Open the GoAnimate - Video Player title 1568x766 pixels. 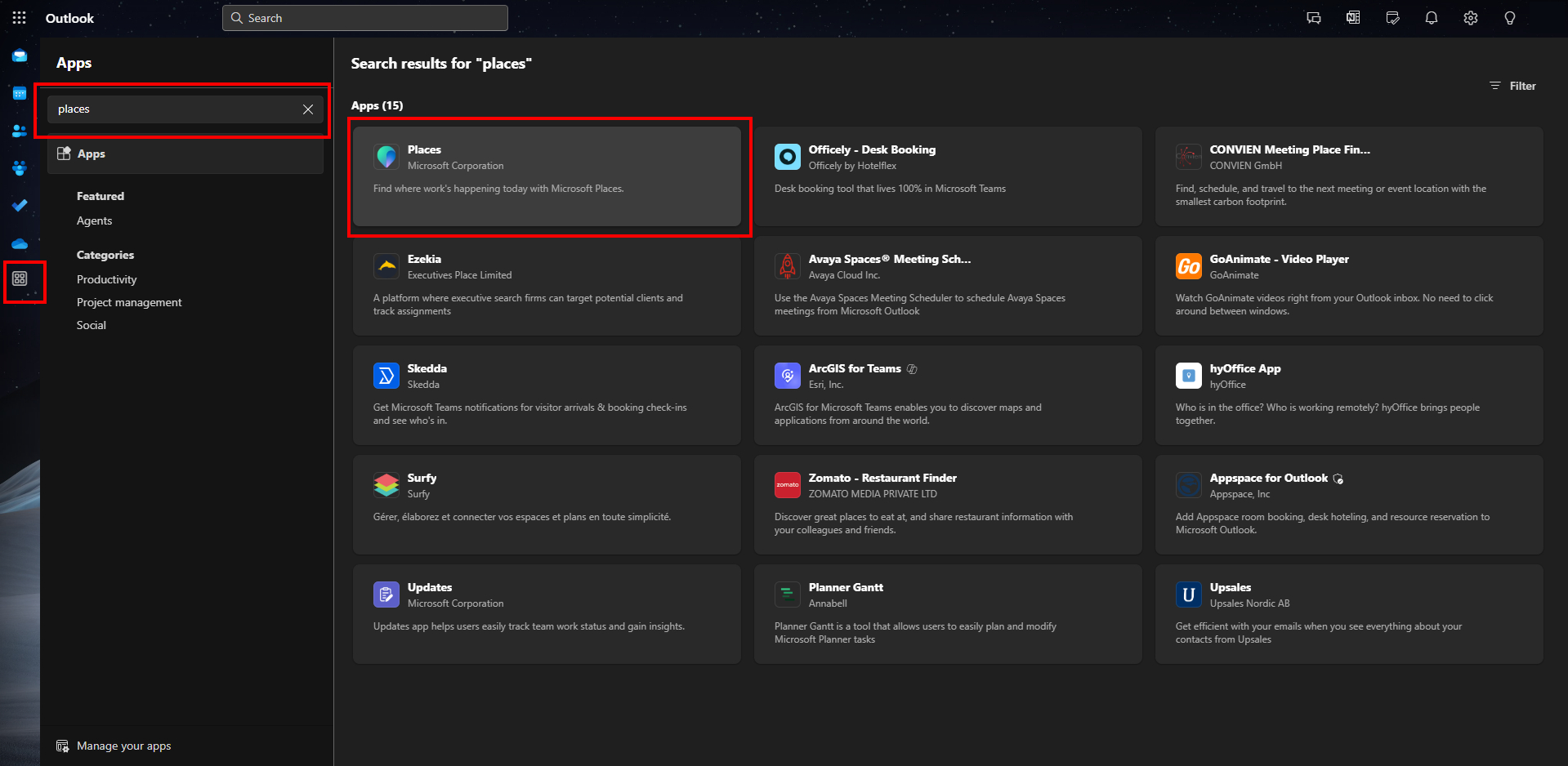coord(1280,259)
